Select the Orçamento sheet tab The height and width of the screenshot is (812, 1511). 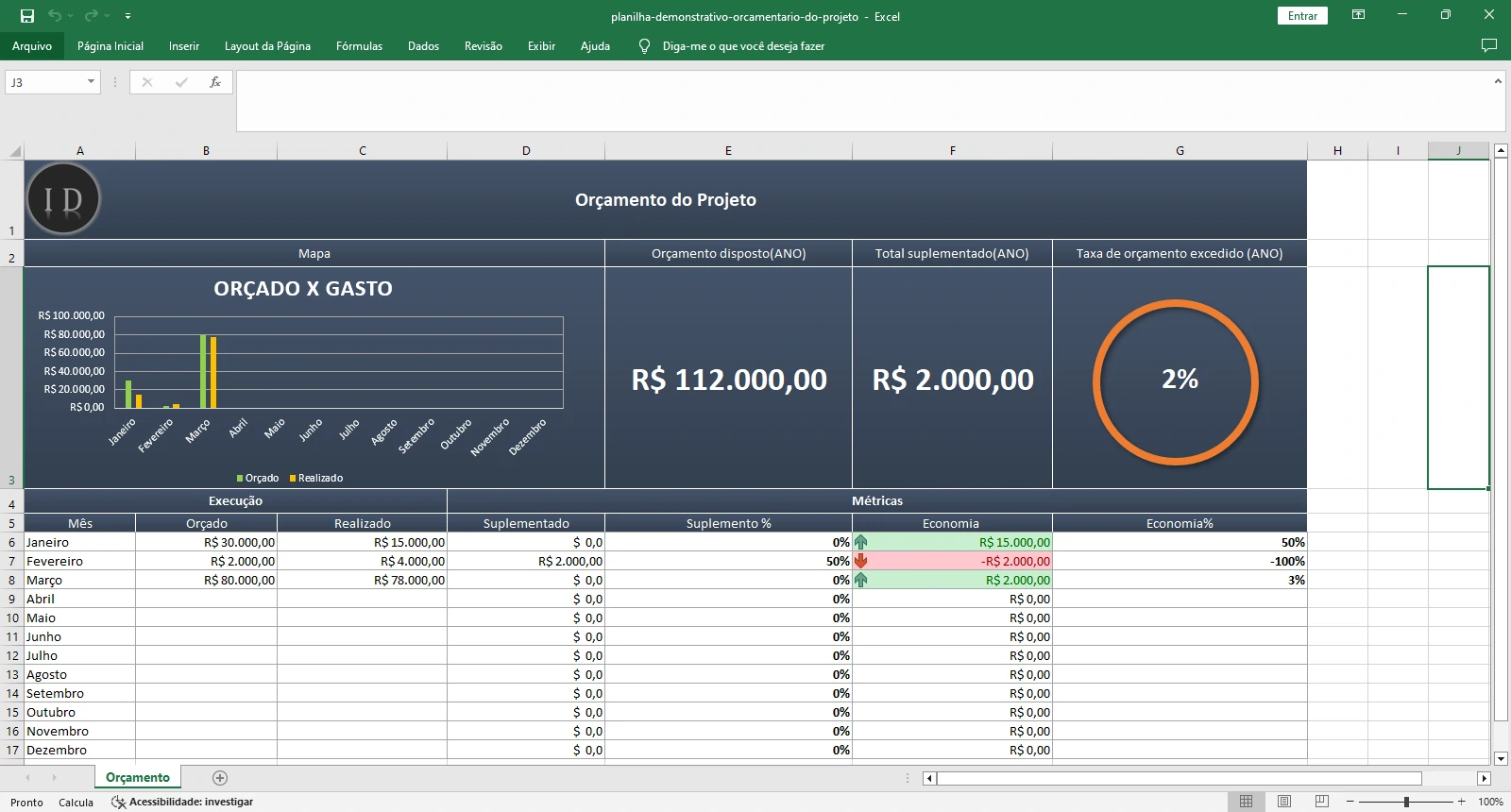coord(138,778)
